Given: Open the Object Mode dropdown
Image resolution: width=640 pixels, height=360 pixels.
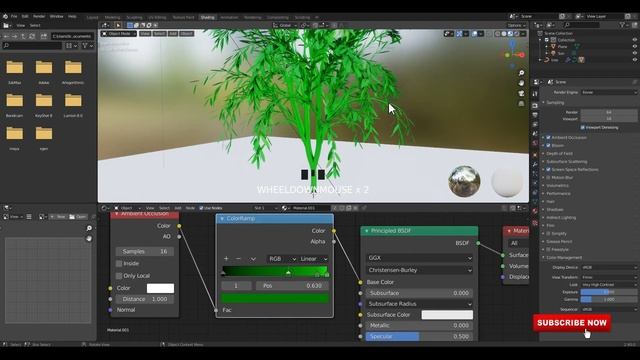Looking at the screenshot, I should tap(119, 33).
